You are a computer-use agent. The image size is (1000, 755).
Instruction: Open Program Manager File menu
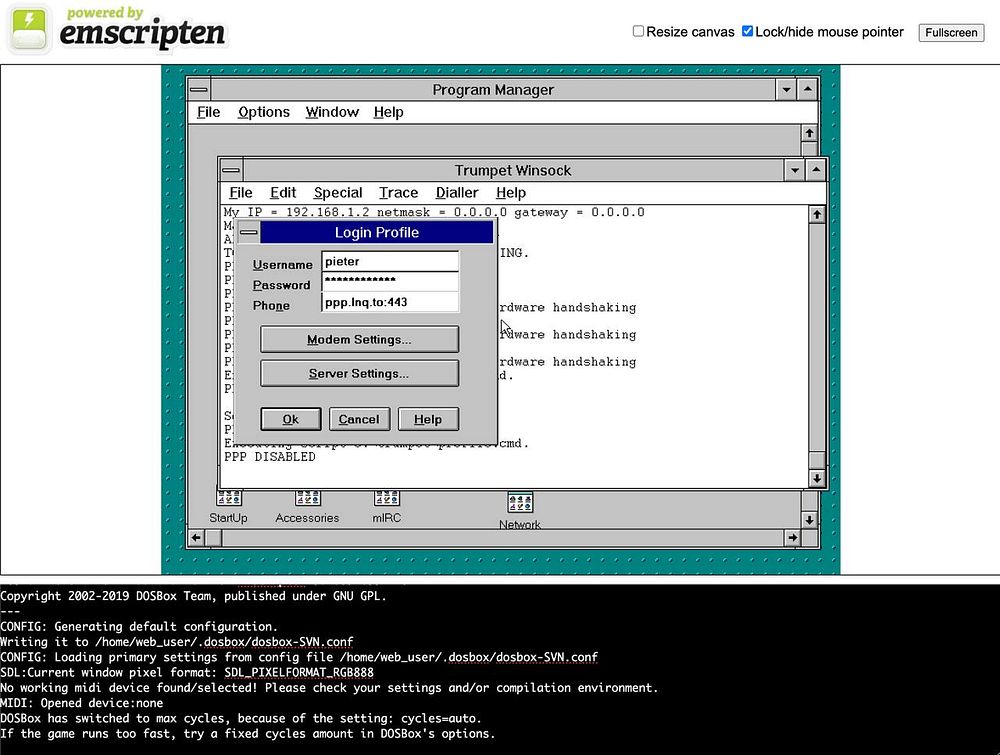pos(209,112)
